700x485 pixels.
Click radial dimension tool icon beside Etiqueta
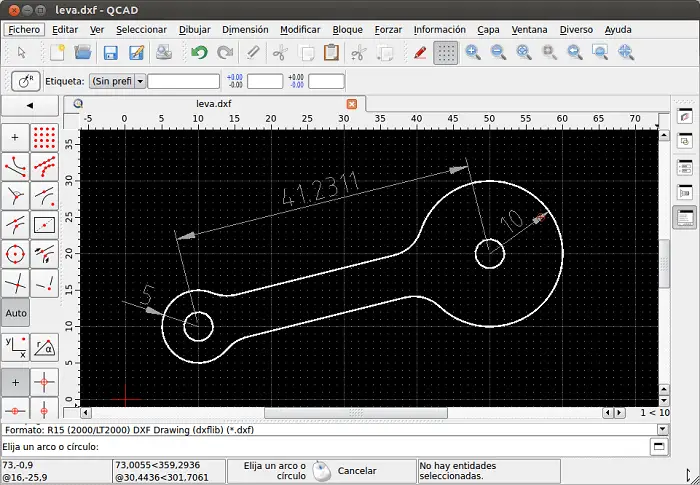tap(25, 81)
